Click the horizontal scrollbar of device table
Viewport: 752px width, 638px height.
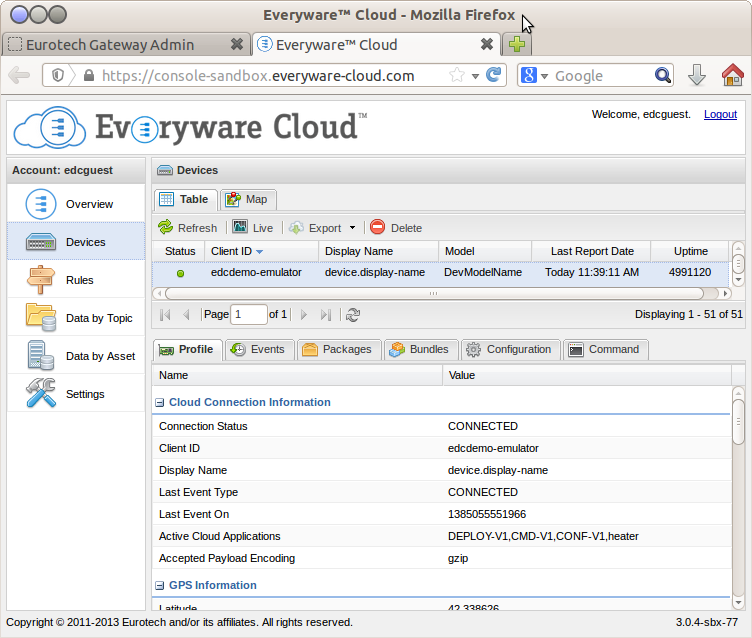tap(434, 293)
